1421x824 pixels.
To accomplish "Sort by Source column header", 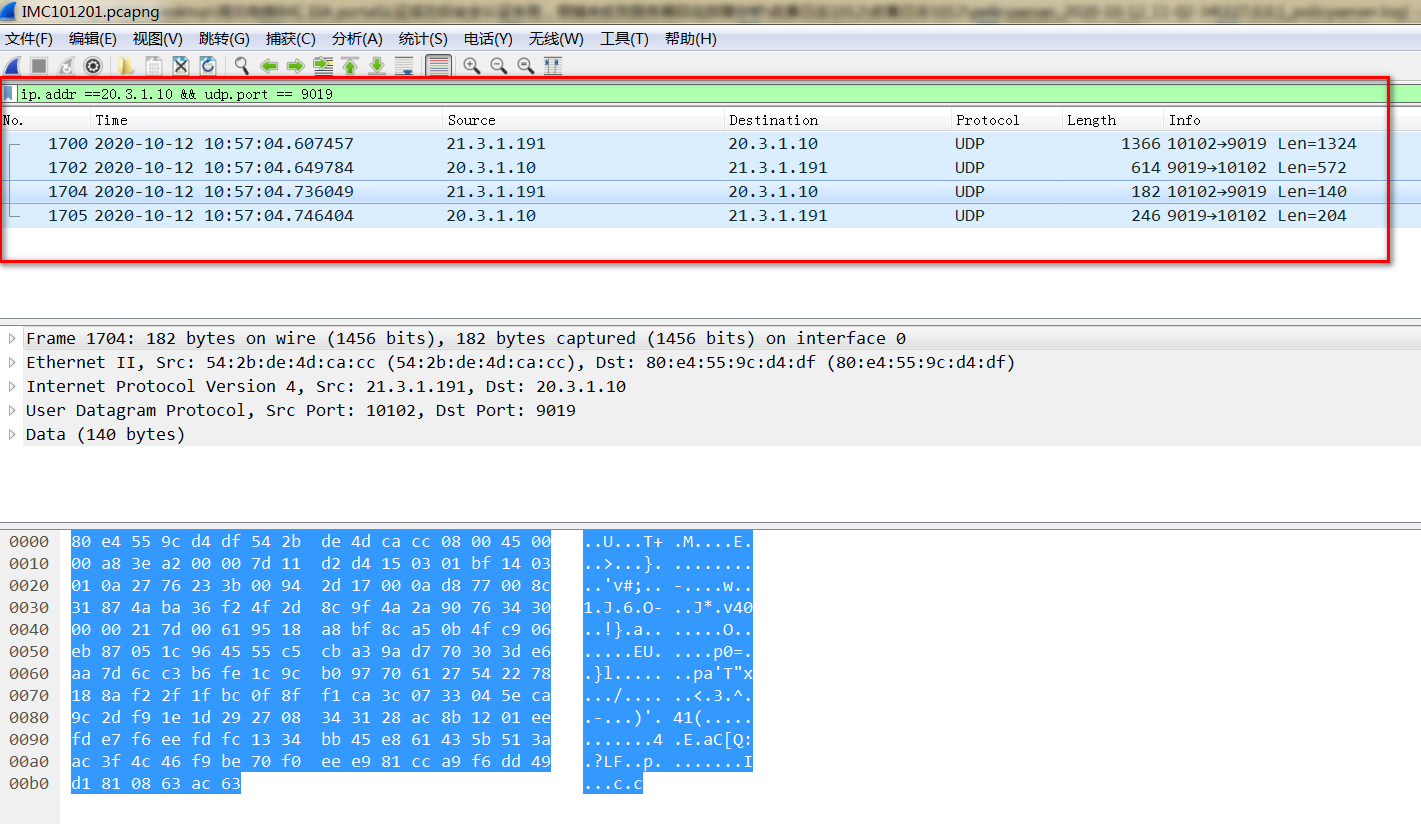I will pos(584,120).
